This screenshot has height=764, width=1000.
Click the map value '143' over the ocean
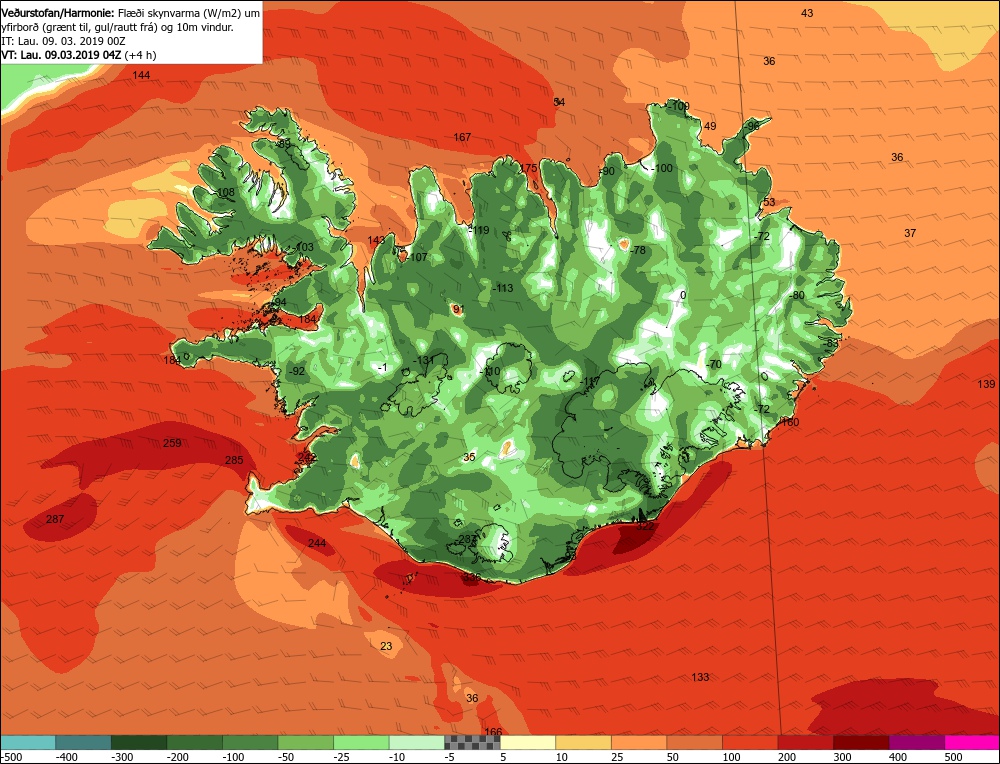click(376, 240)
